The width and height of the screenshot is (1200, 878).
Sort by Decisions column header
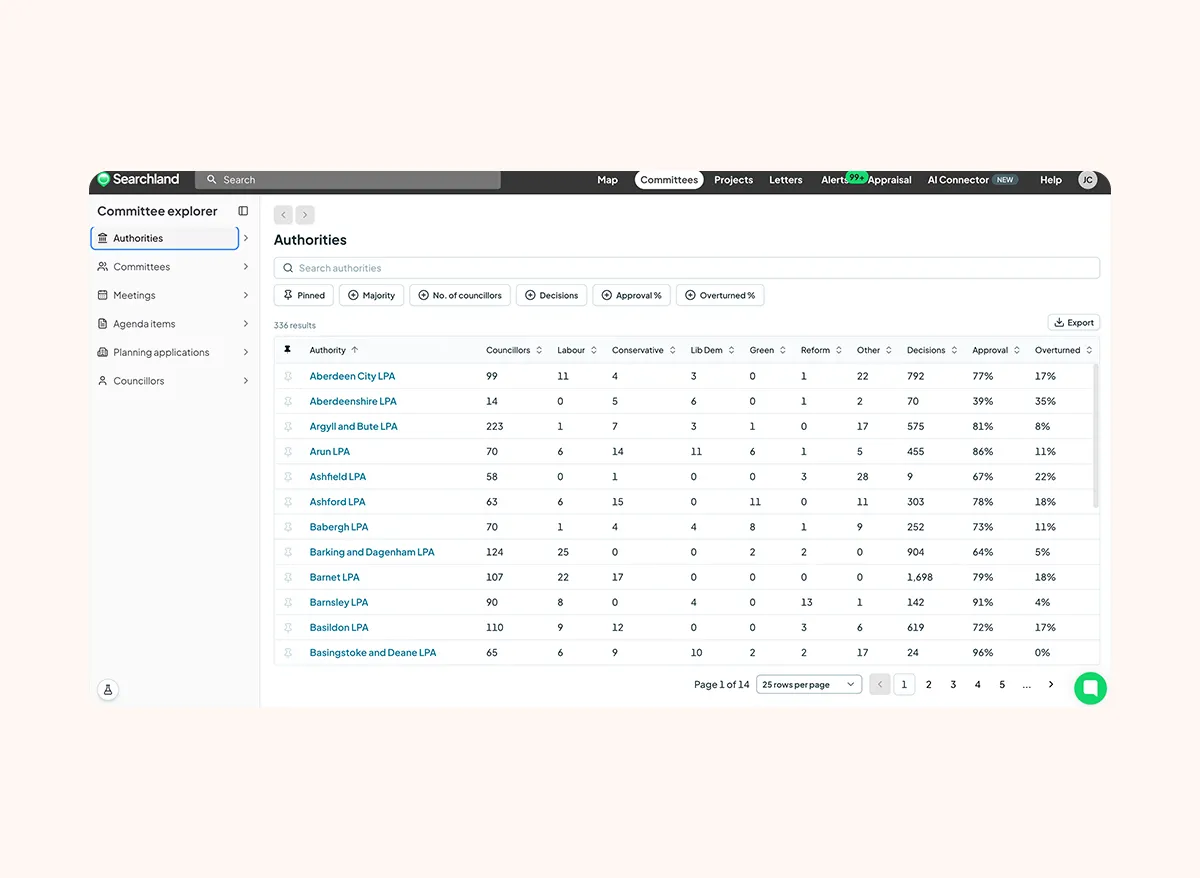click(932, 350)
